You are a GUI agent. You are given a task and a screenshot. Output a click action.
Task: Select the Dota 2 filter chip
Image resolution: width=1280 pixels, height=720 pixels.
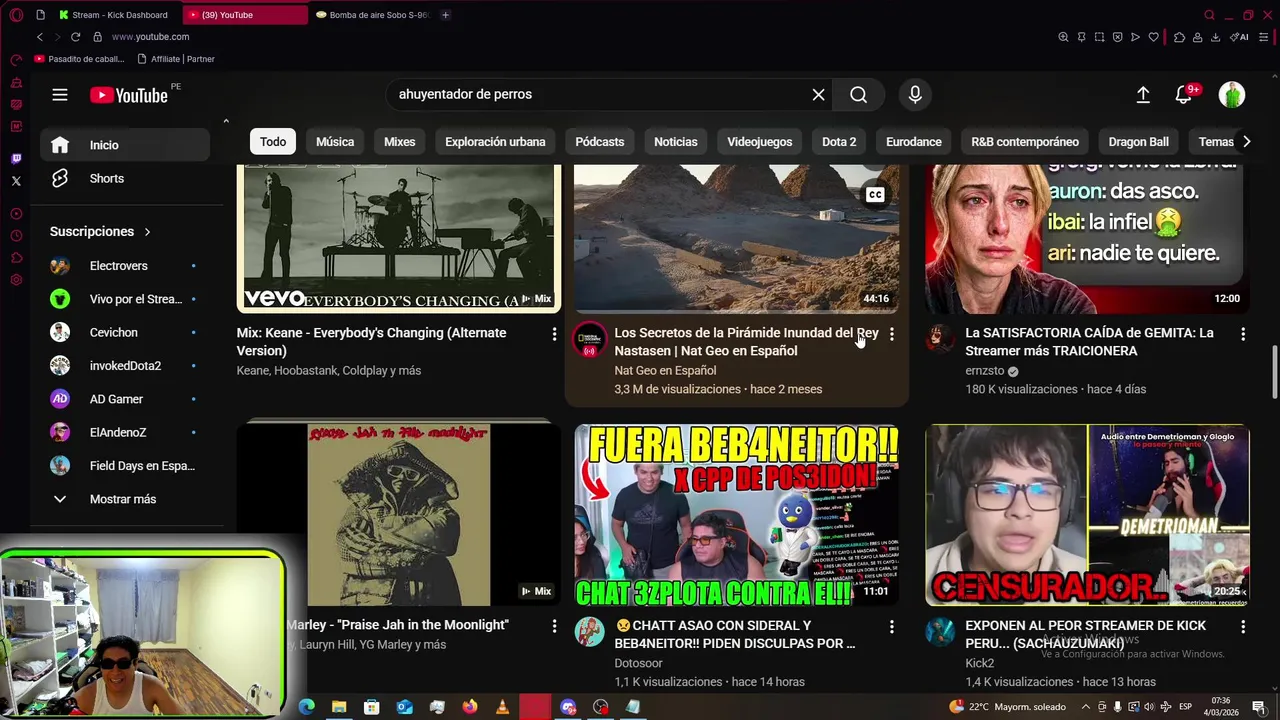pyautogui.click(x=839, y=142)
